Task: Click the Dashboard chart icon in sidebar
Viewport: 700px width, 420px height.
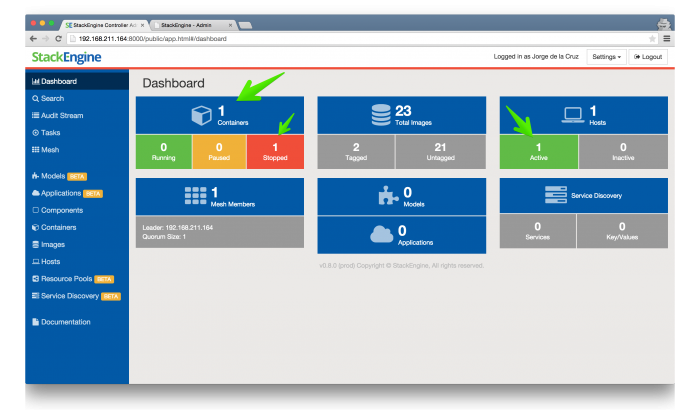Action: point(36,81)
